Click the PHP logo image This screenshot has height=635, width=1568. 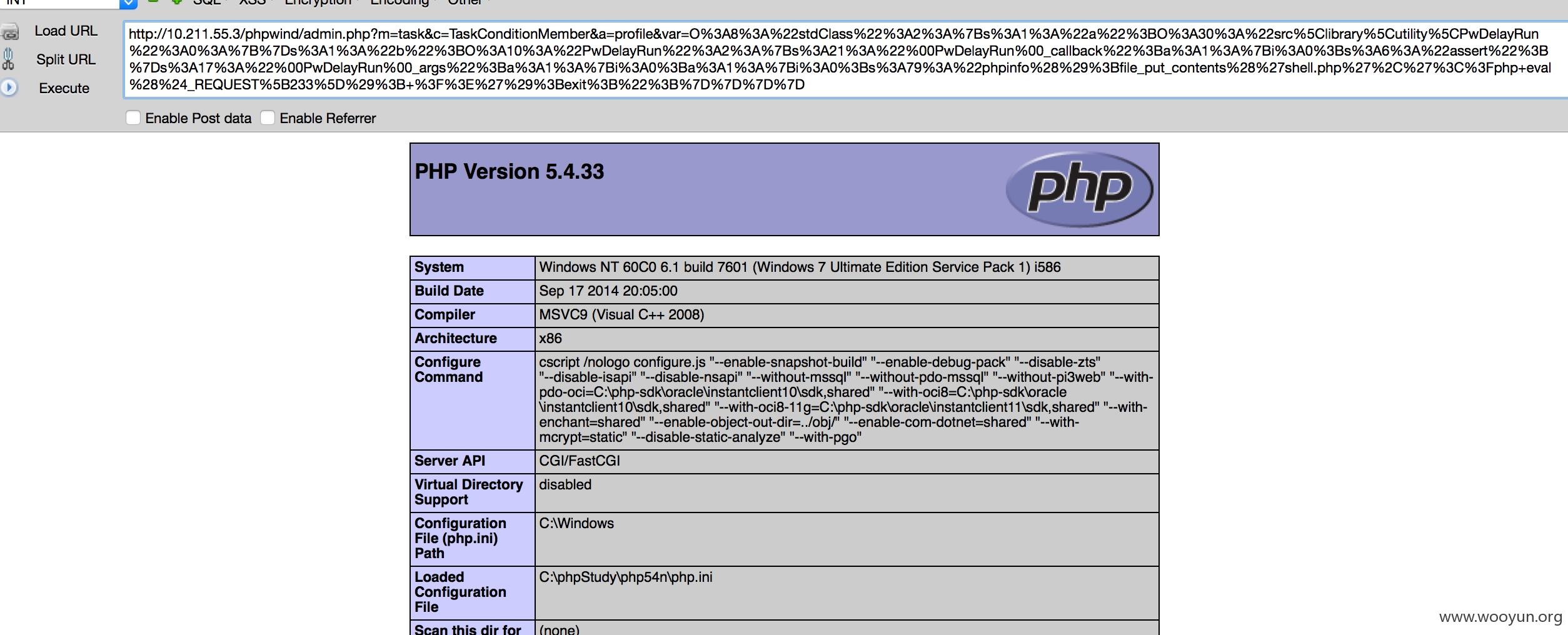tap(1079, 189)
